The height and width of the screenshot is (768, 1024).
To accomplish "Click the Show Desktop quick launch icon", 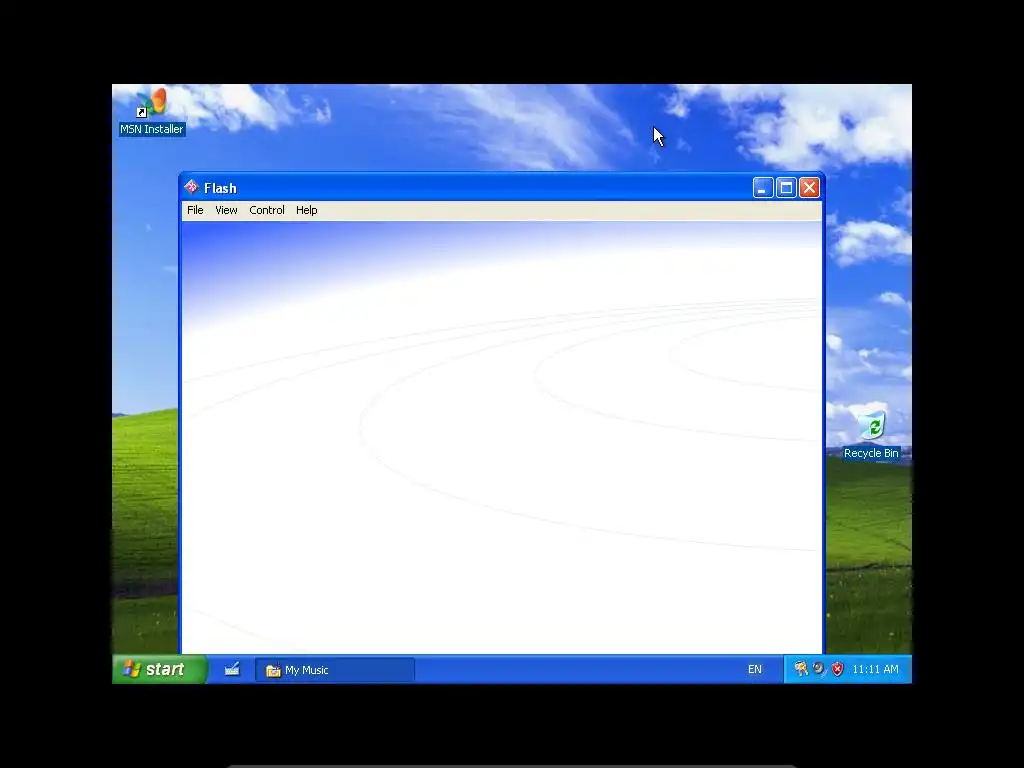I will 232,669.
